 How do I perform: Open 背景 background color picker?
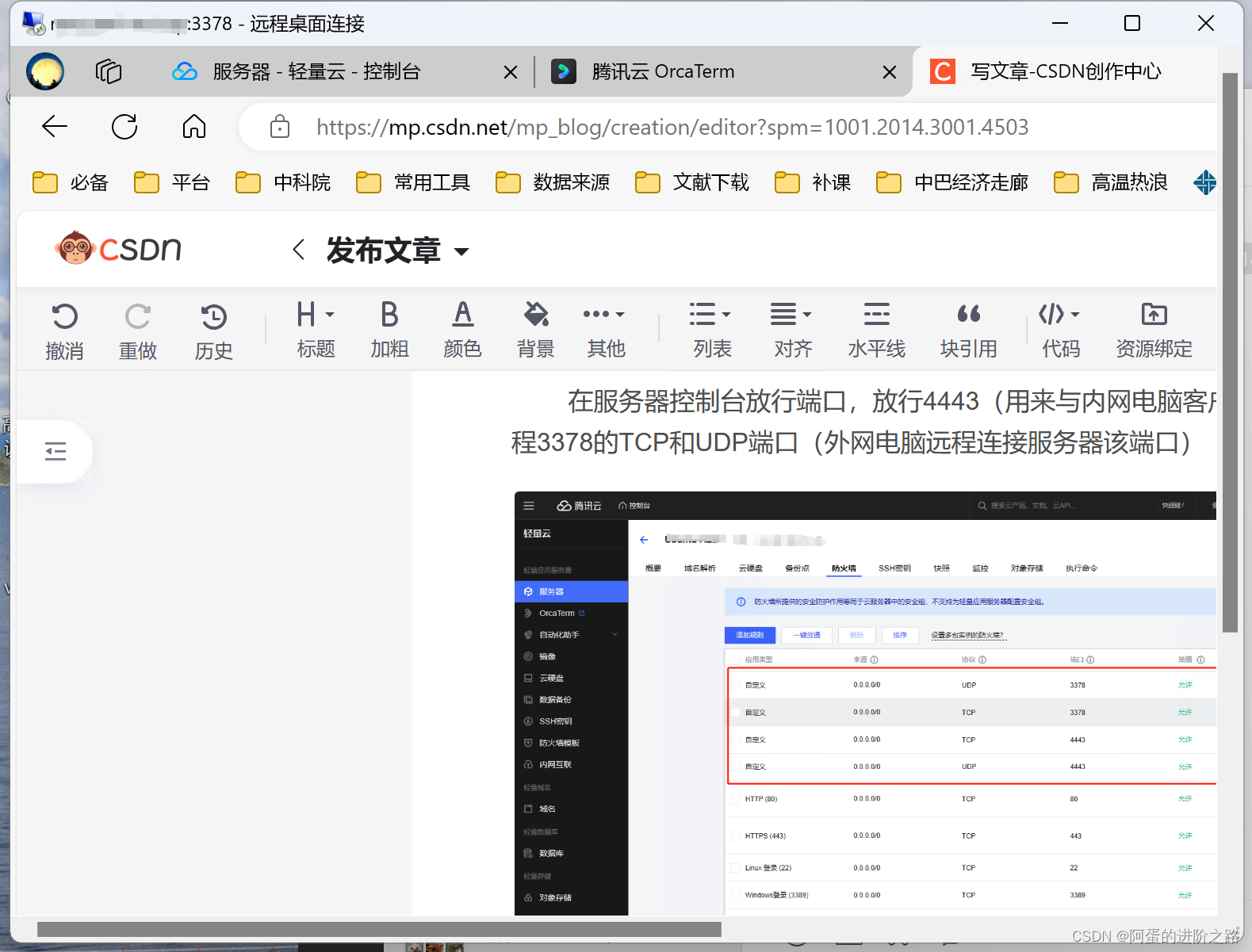click(536, 330)
